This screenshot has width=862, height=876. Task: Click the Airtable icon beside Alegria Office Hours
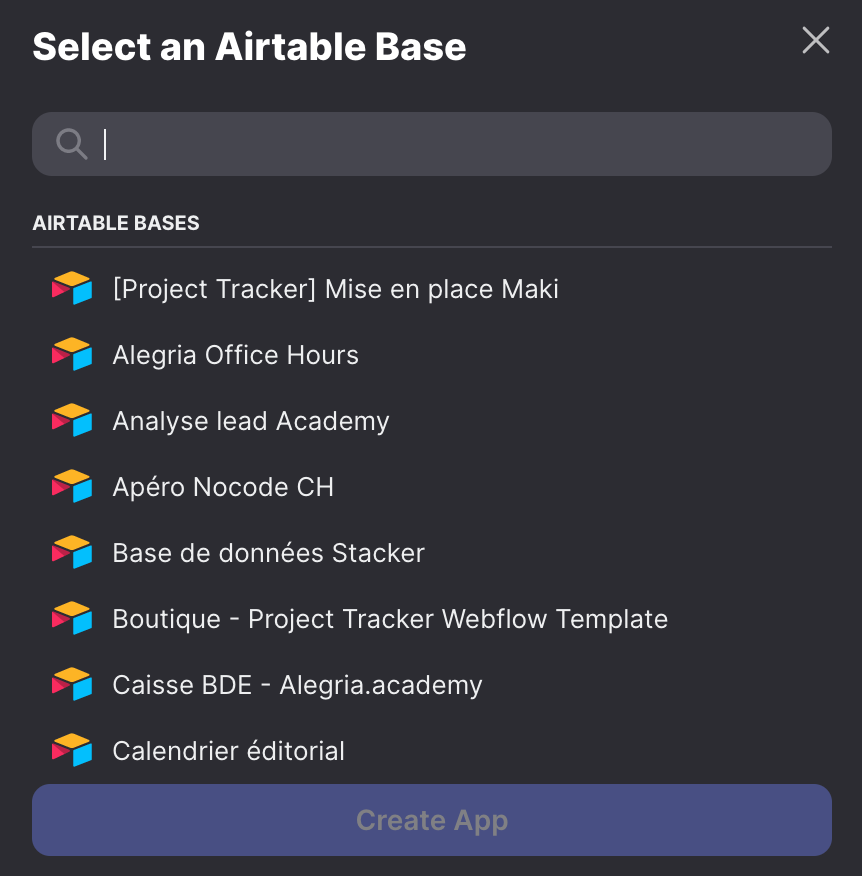(72, 354)
